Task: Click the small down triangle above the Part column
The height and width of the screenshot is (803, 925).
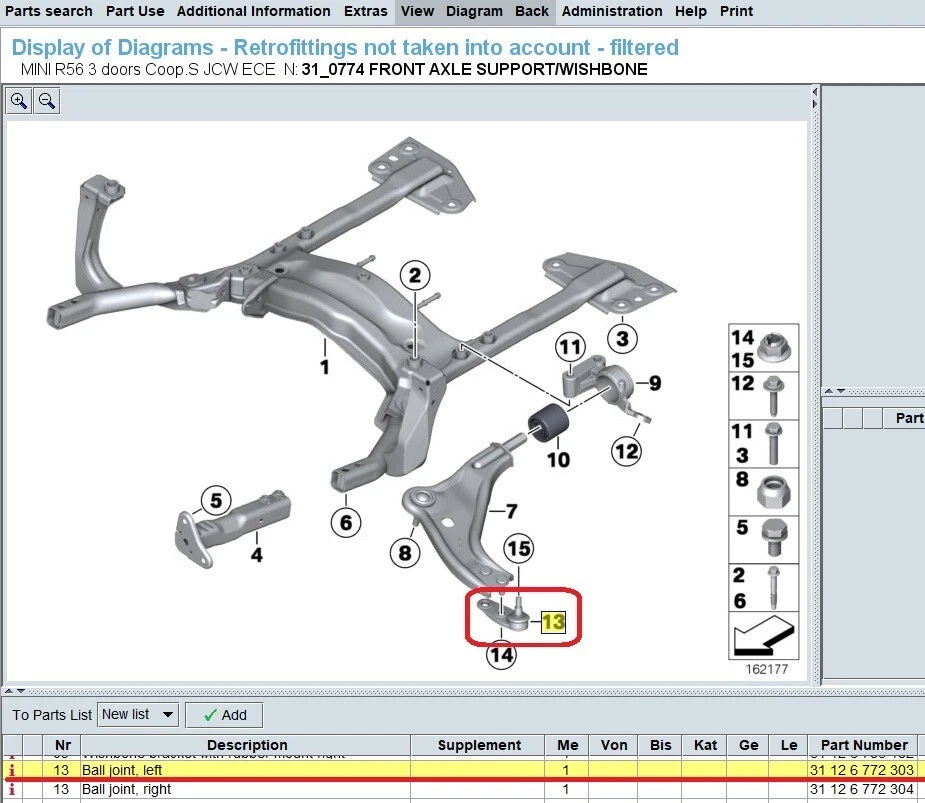Action: point(839,390)
